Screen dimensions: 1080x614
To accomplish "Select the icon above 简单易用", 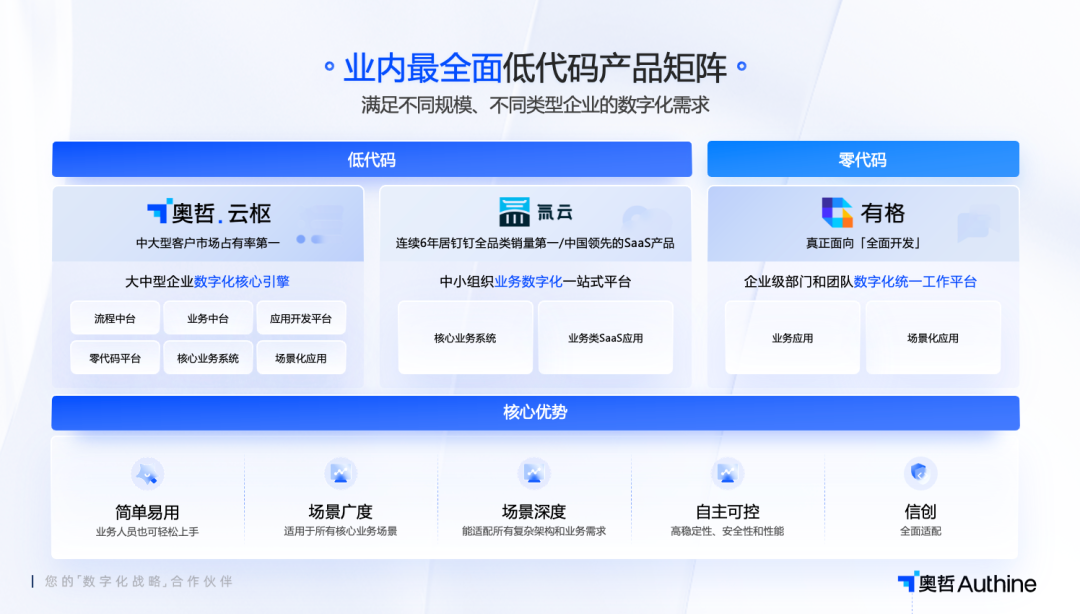I will [x=147, y=473].
